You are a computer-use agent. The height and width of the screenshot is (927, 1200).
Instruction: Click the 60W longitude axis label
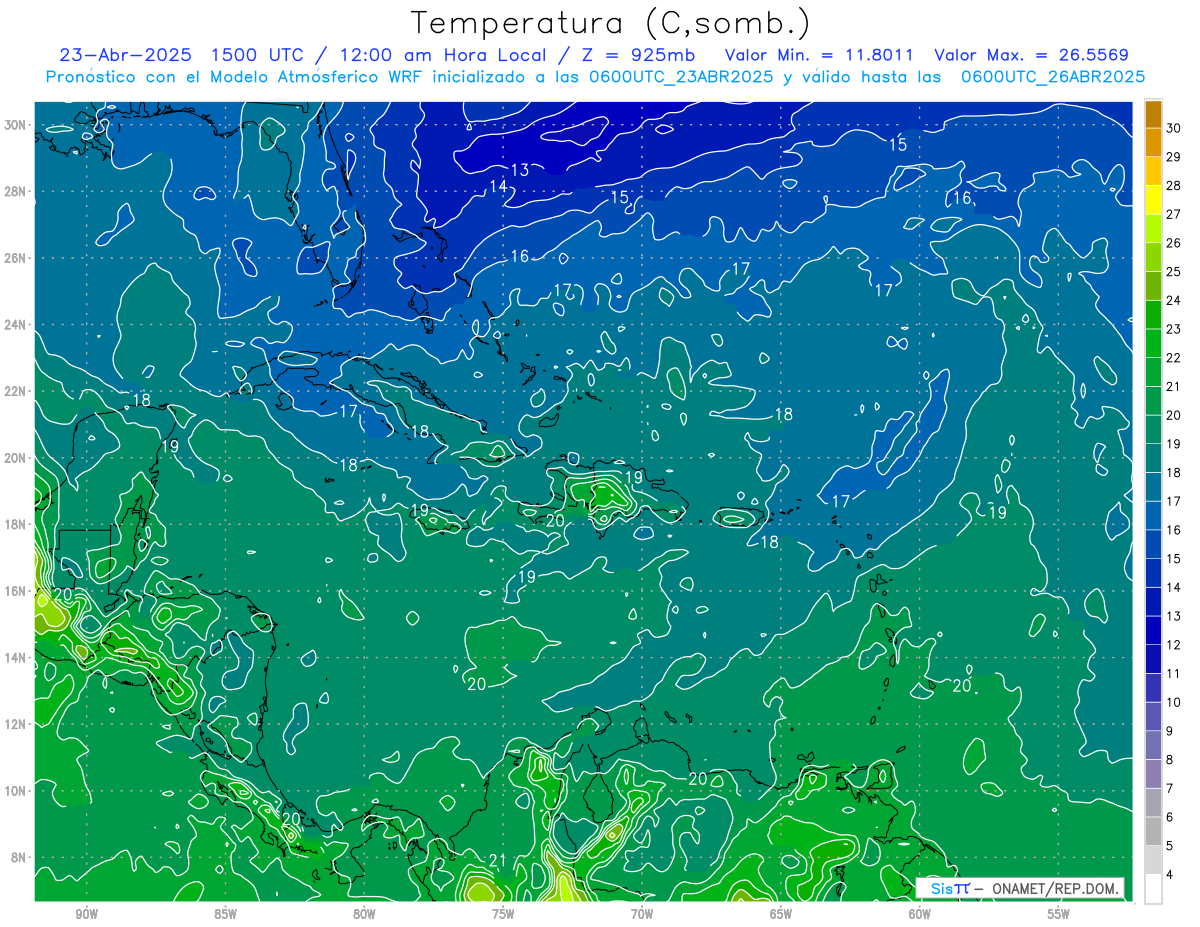click(920, 913)
